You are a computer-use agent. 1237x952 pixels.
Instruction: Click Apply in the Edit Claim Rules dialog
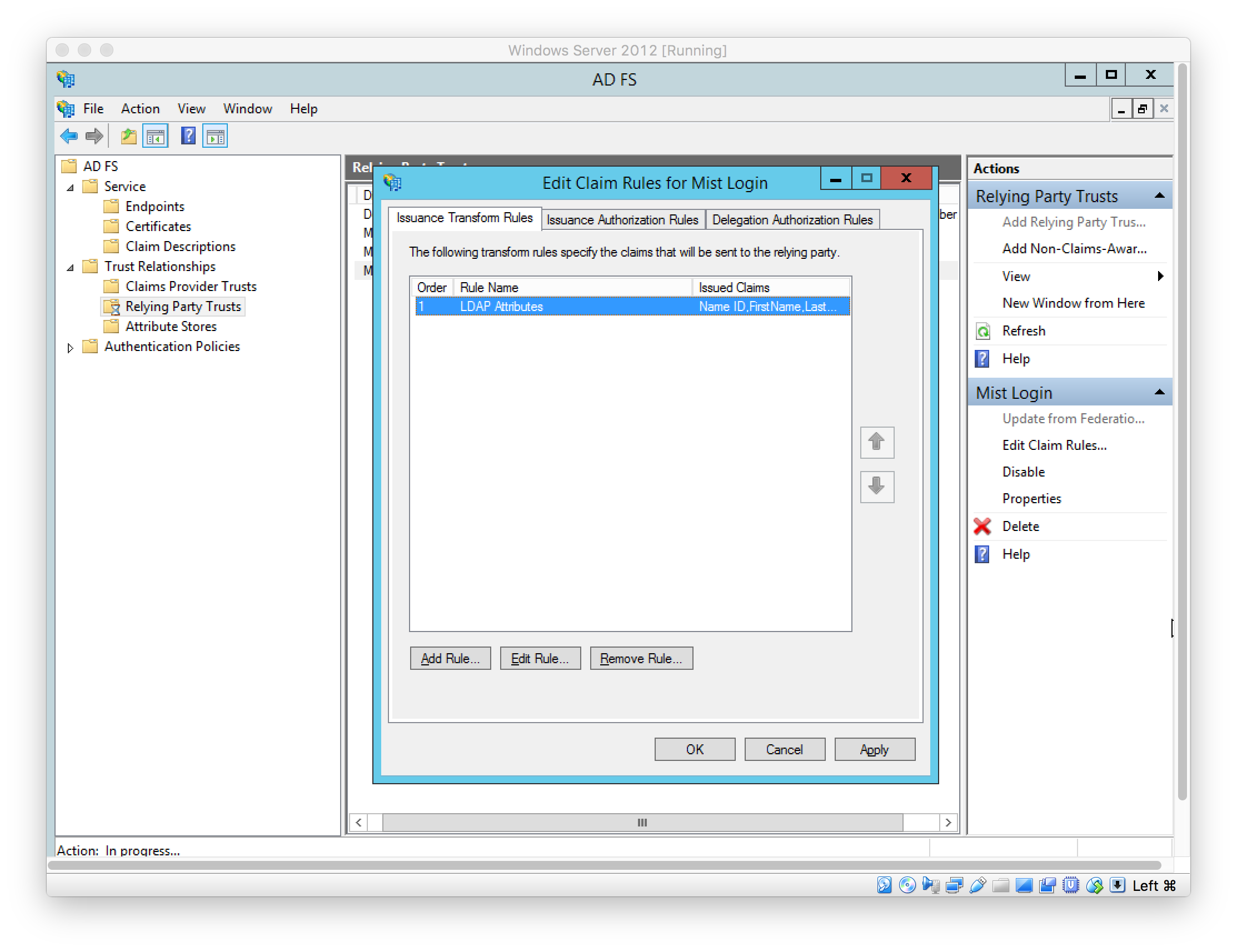pyautogui.click(x=875, y=749)
